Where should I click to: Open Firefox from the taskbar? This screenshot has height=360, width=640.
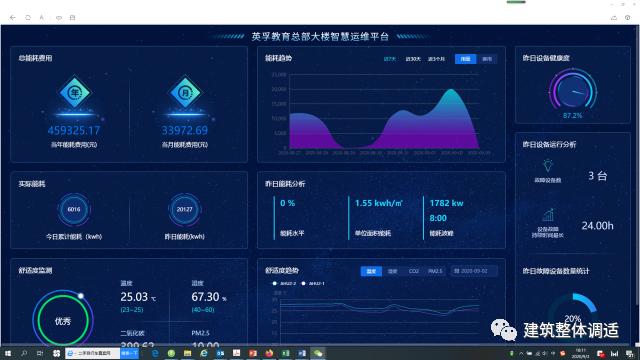(269, 353)
